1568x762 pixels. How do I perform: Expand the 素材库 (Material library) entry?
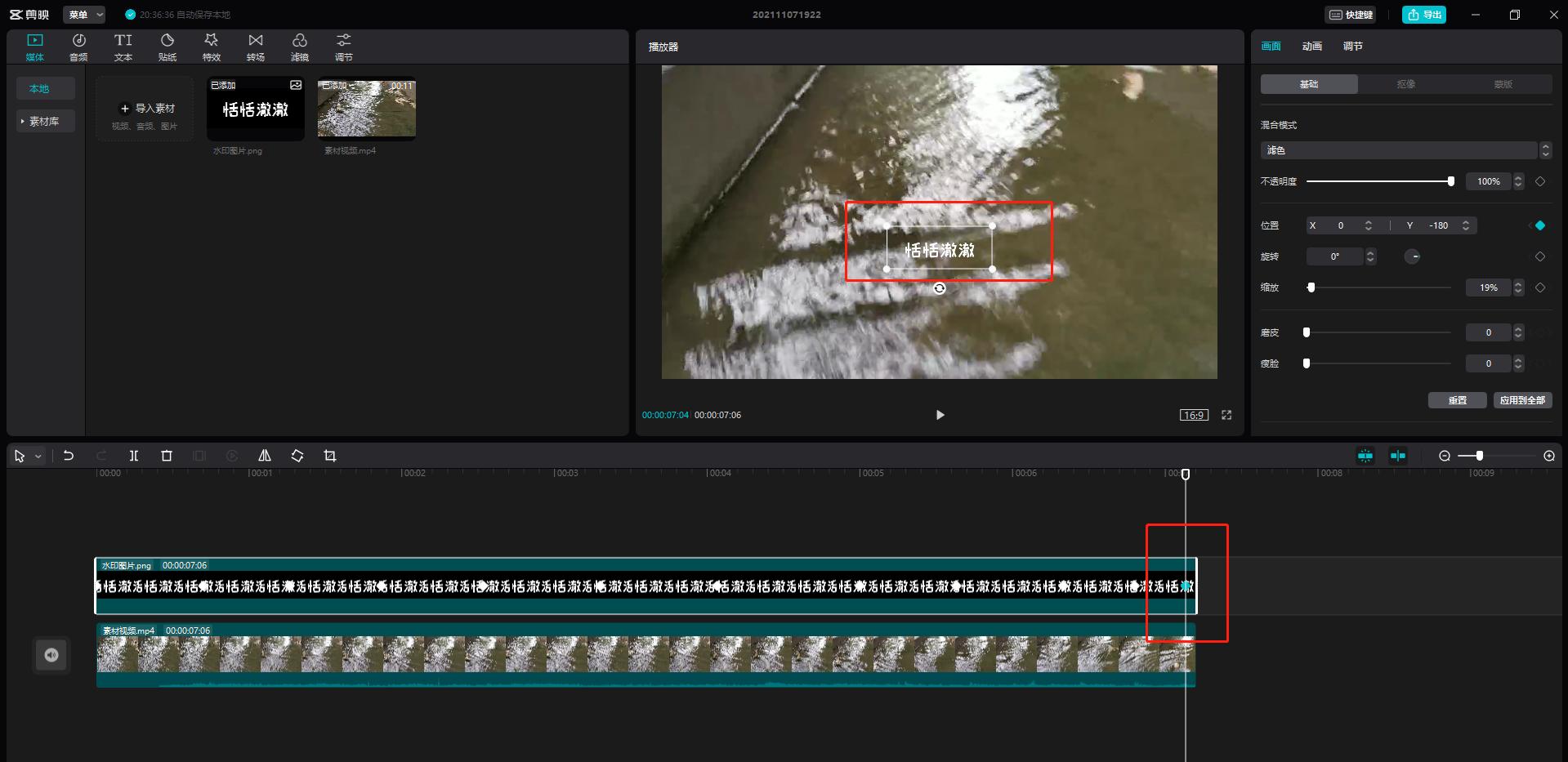click(x=46, y=121)
